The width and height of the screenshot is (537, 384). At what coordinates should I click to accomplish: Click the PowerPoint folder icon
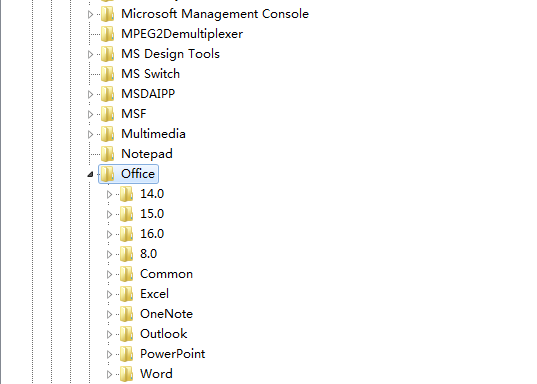pos(127,354)
